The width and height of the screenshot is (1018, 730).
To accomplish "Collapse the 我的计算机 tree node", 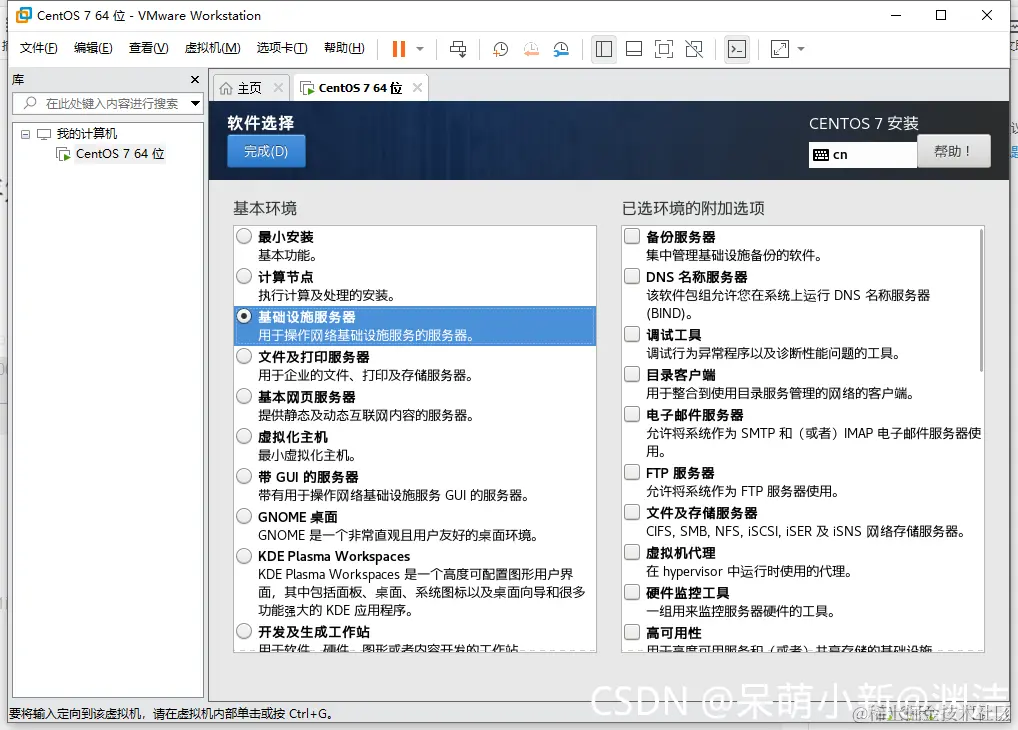I will 25,134.
